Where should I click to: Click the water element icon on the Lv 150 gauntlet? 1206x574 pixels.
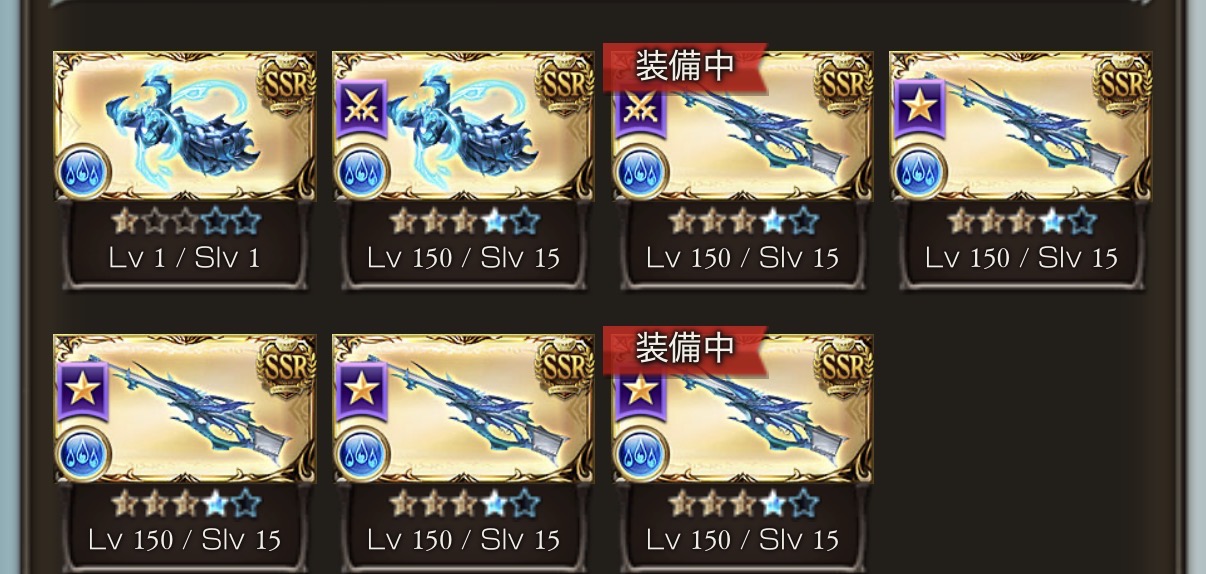362,172
